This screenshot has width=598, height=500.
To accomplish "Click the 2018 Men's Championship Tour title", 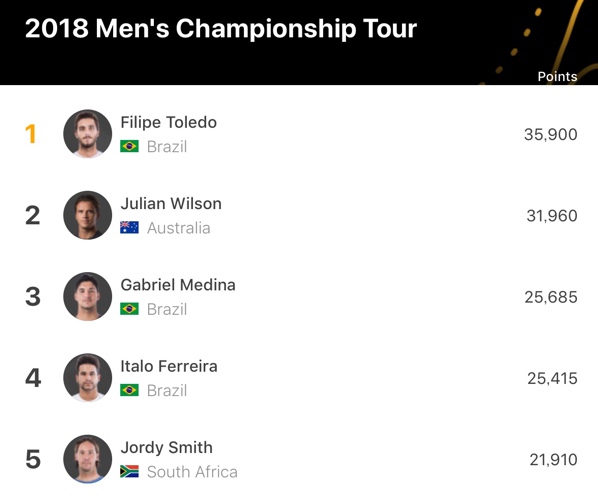I will pos(221,29).
